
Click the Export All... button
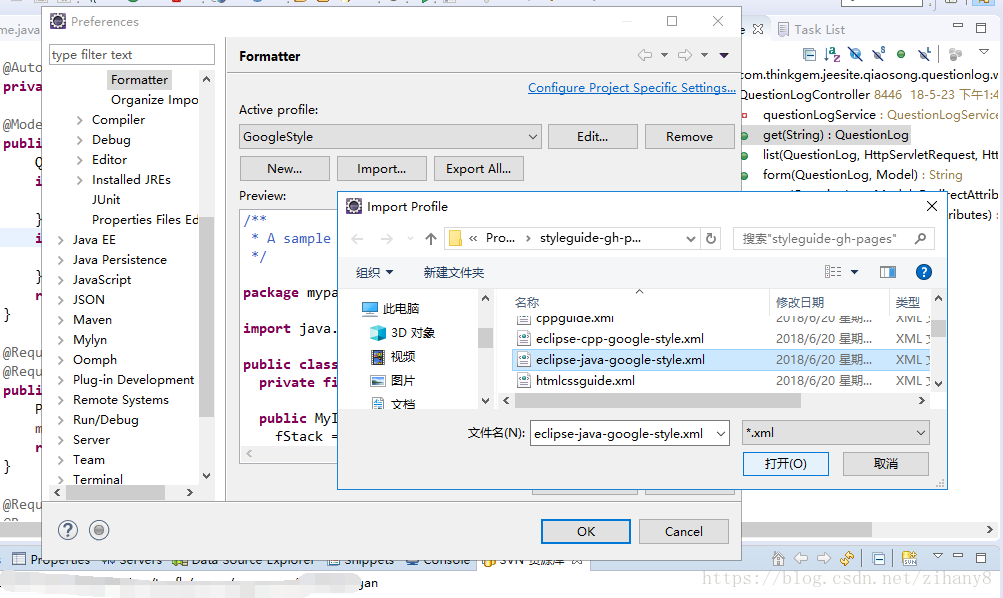(478, 169)
